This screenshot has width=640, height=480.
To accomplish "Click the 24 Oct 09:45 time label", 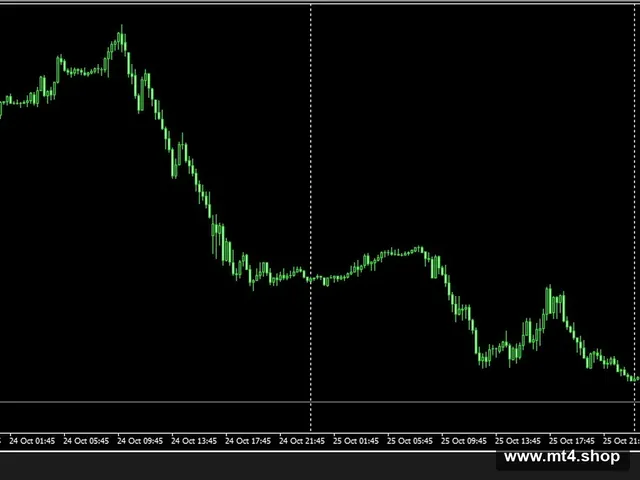I will (140, 441).
